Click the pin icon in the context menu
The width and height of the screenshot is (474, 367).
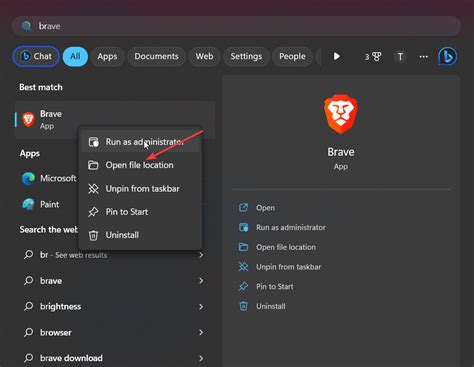point(93,212)
